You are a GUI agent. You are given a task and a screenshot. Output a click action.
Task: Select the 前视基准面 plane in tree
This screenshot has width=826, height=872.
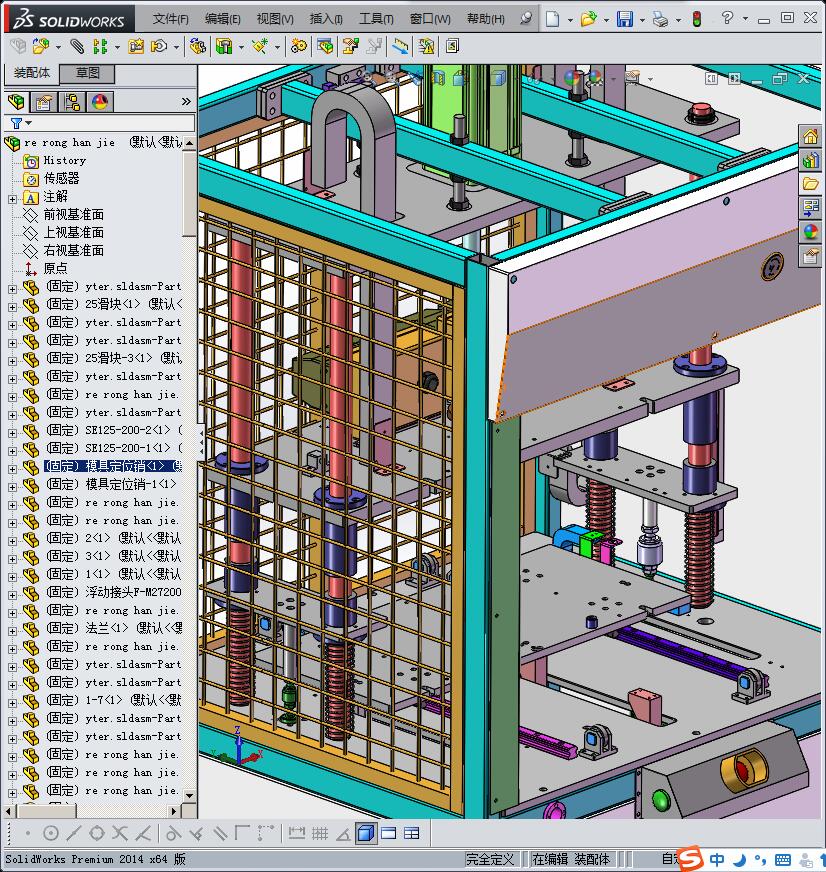[x=73, y=215]
